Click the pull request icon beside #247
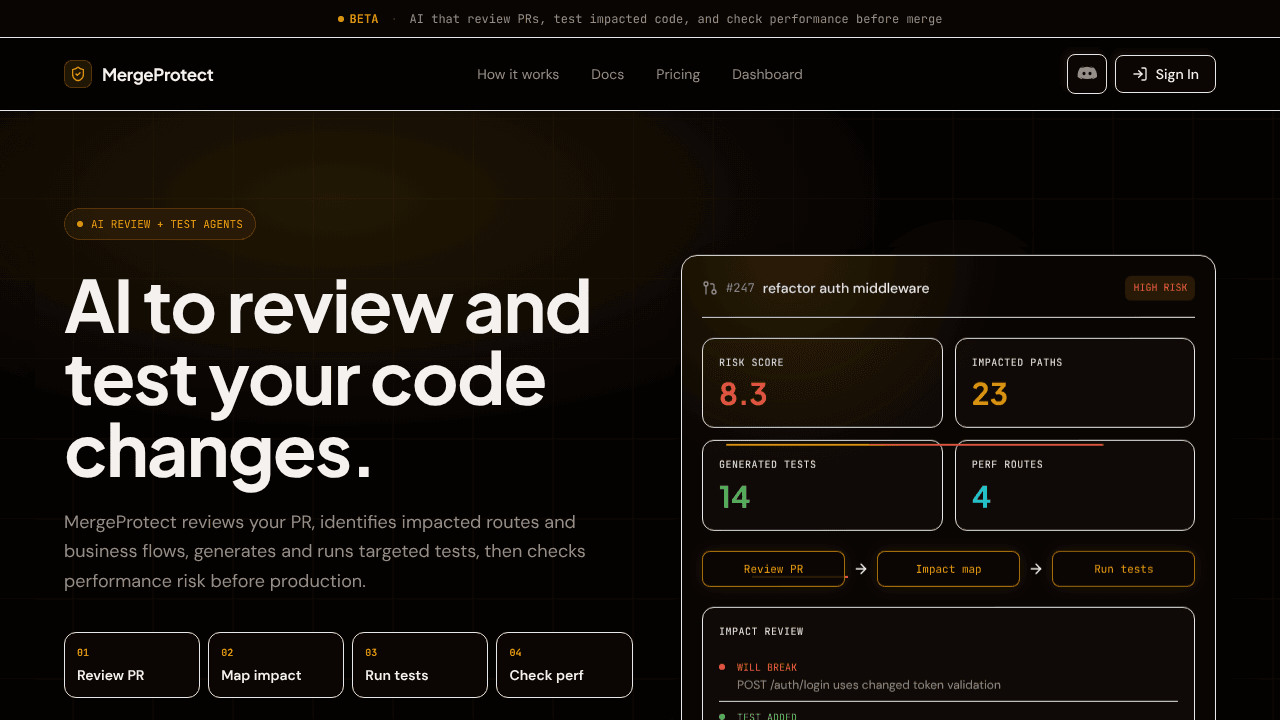The height and width of the screenshot is (720, 1280). [710, 288]
